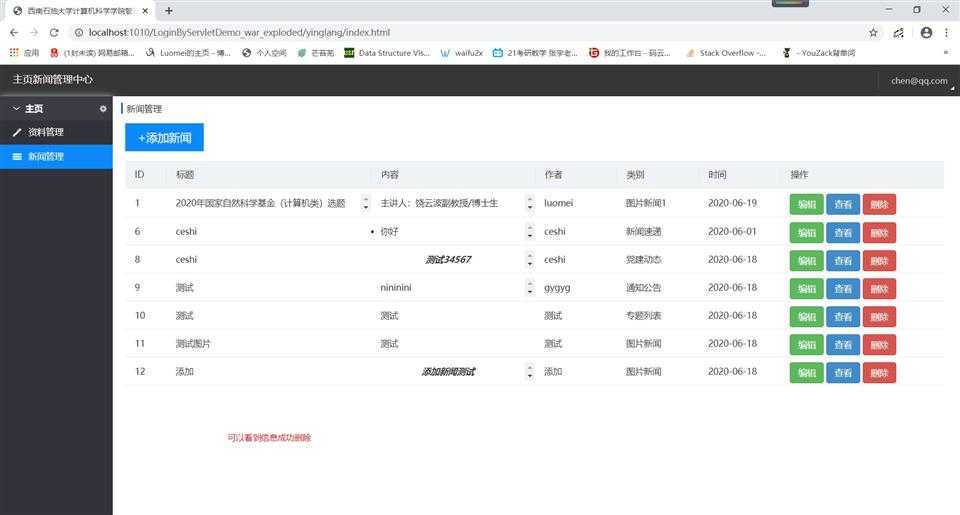Delete the 专题列表 row with ID 10
960x515 pixels.
tap(879, 317)
